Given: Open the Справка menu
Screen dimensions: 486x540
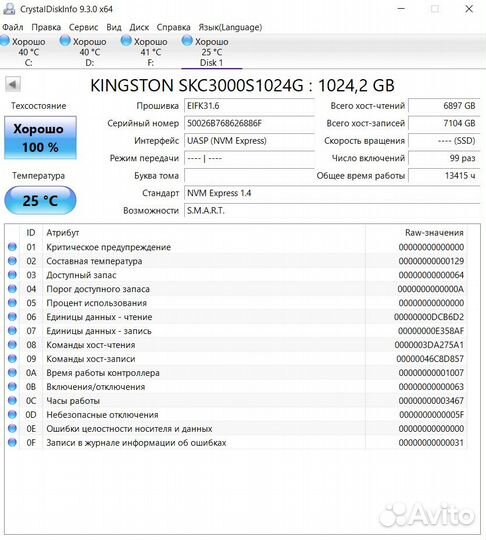Looking at the screenshot, I should tap(174, 27).
